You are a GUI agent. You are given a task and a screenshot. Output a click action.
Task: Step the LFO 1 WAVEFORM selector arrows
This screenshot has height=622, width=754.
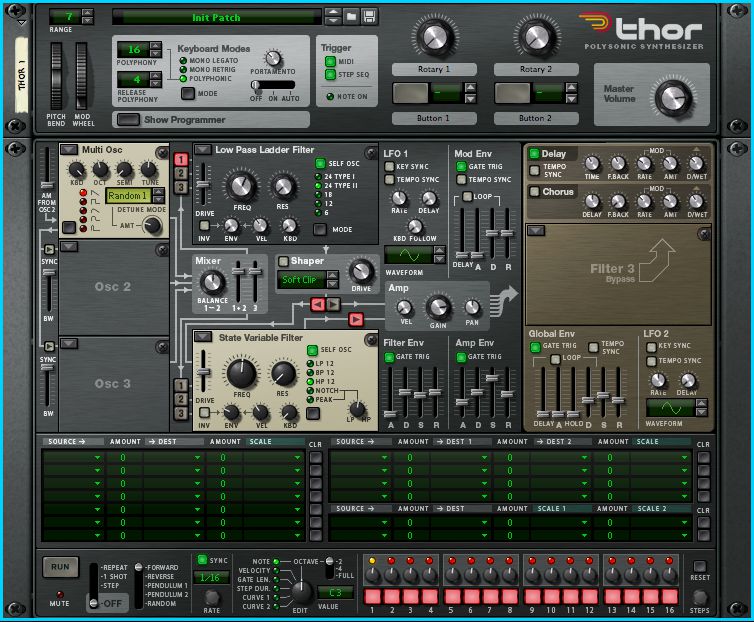pos(439,254)
